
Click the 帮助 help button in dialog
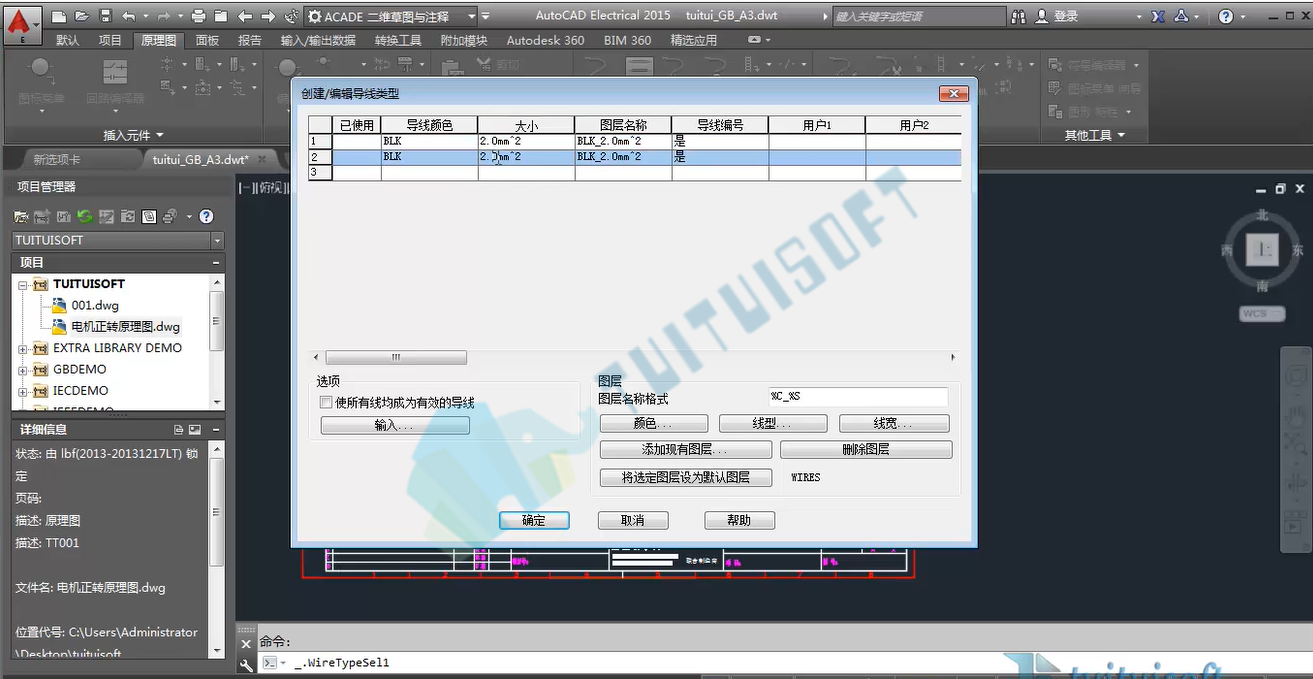click(739, 520)
